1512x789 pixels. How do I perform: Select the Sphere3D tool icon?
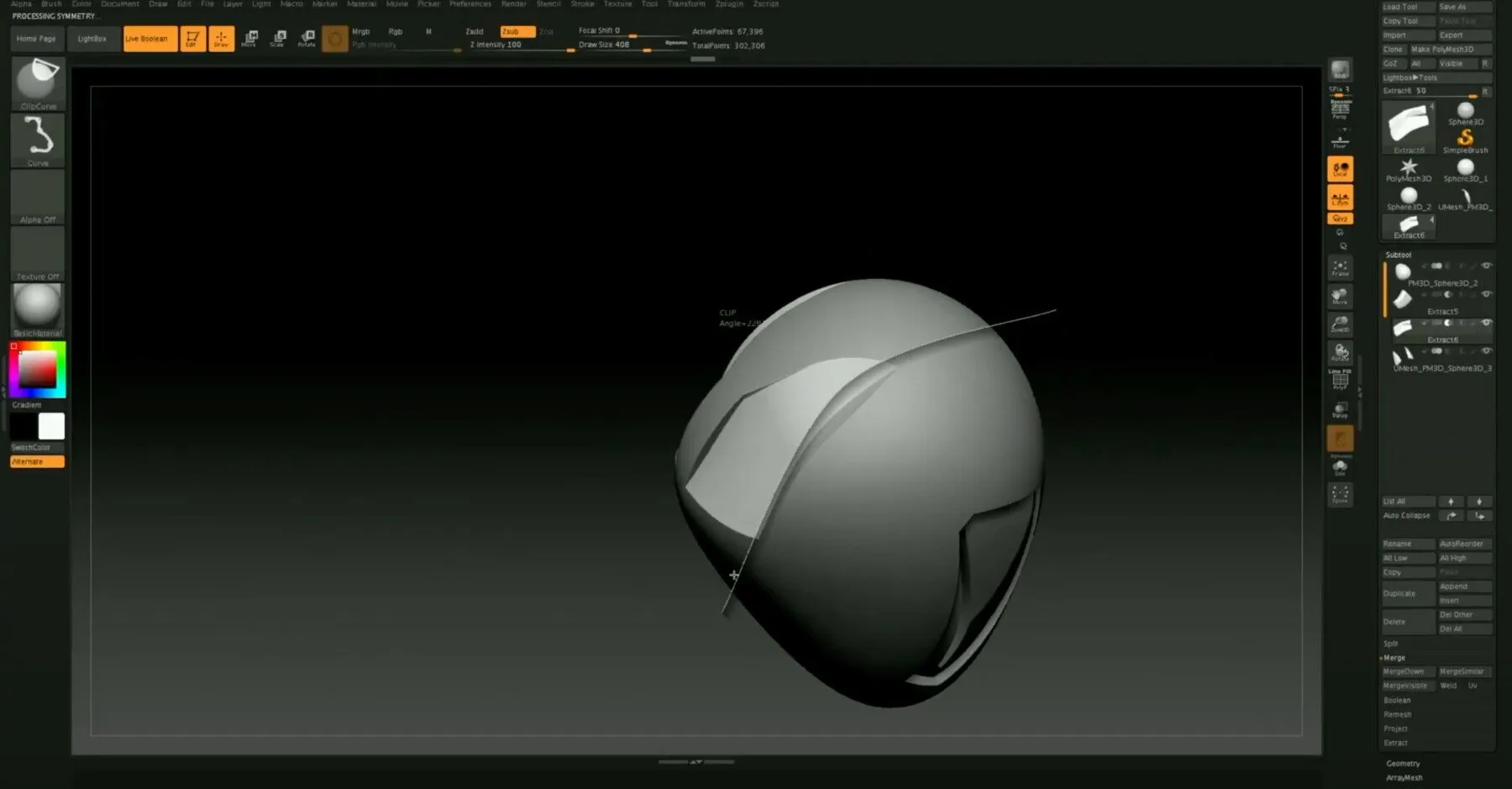1466,112
